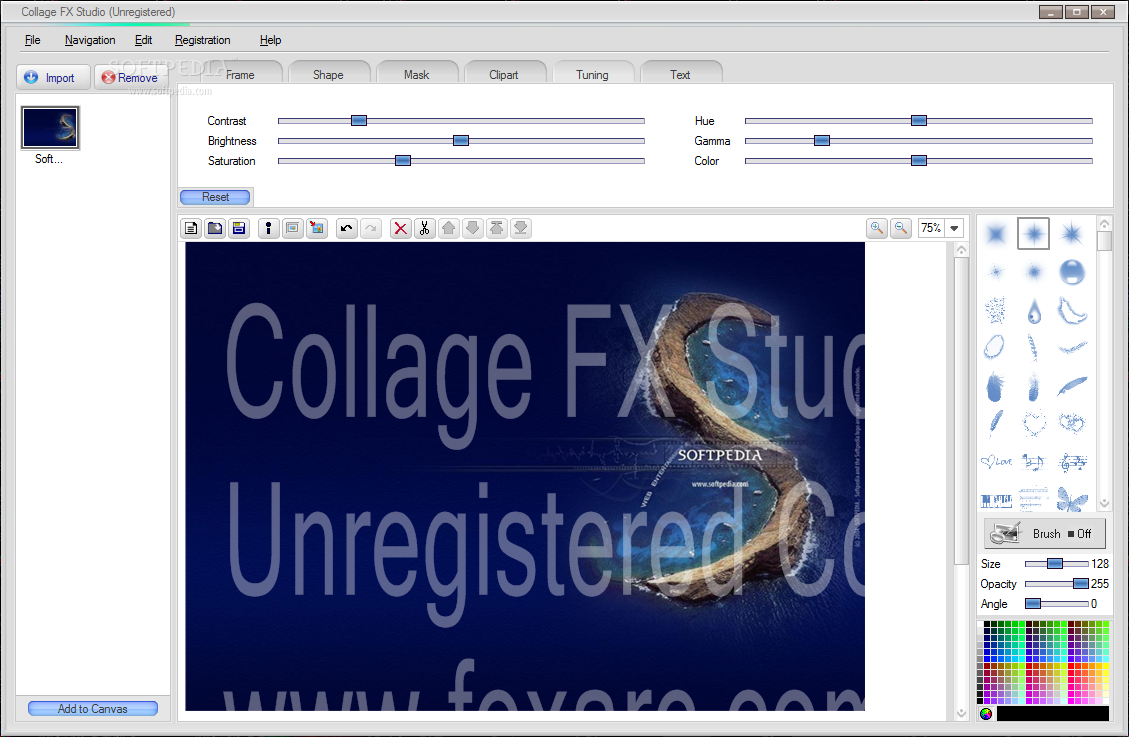
Task: Click the Reset tuning button
Action: pyautogui.click(x=215, y=196)
